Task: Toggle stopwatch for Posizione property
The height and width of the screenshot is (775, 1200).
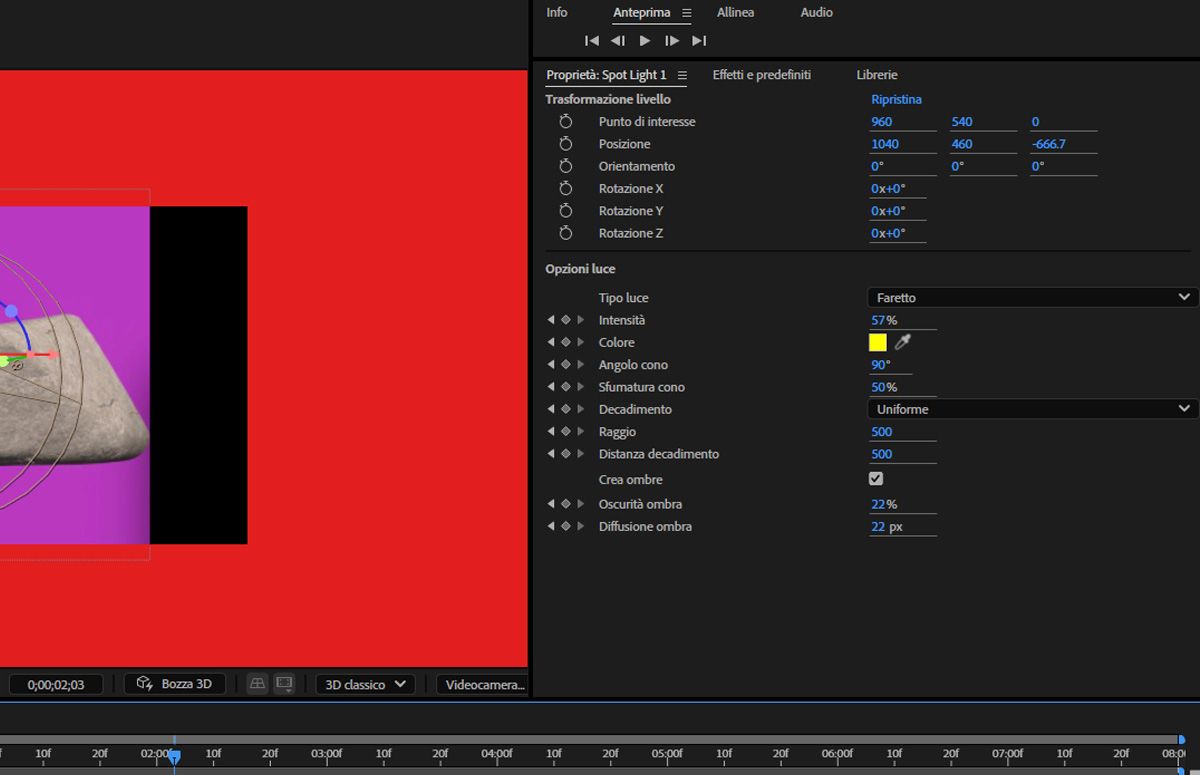Action: click(566, 144)
